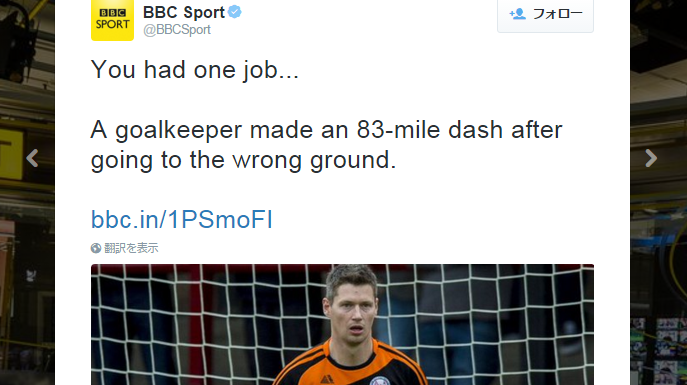Screen dimensions: 687x385
Task: Click the tweet text about 83-mile dash
Action: (x=326, y=145)
